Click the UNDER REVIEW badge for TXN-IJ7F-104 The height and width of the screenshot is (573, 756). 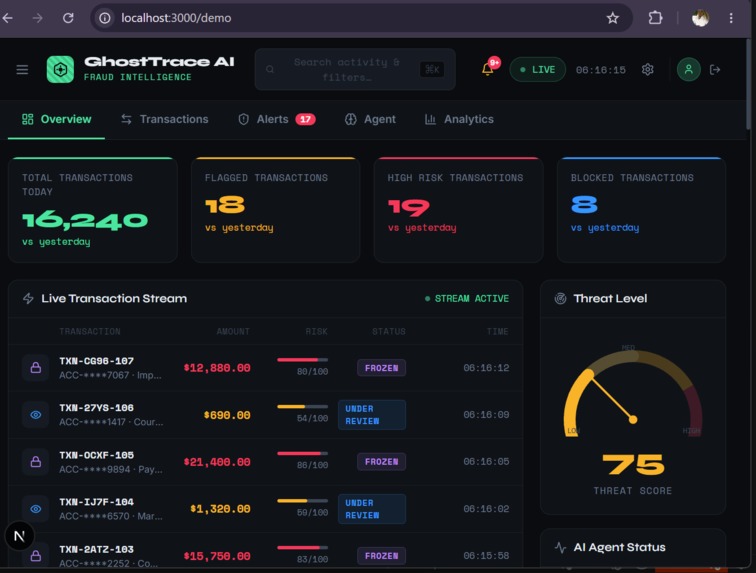coord(372,509)
